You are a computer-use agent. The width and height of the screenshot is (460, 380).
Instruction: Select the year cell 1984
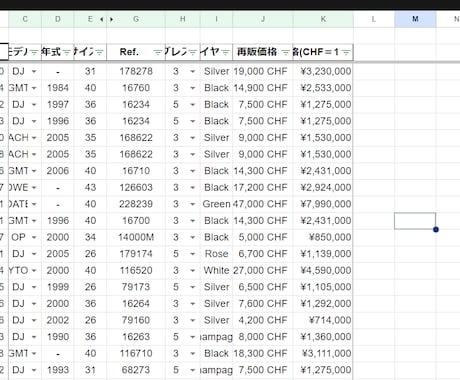58,88
